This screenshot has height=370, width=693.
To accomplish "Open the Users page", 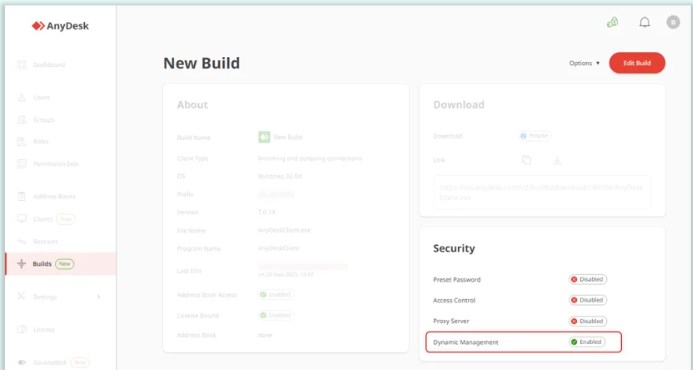I will pos(42,97).
